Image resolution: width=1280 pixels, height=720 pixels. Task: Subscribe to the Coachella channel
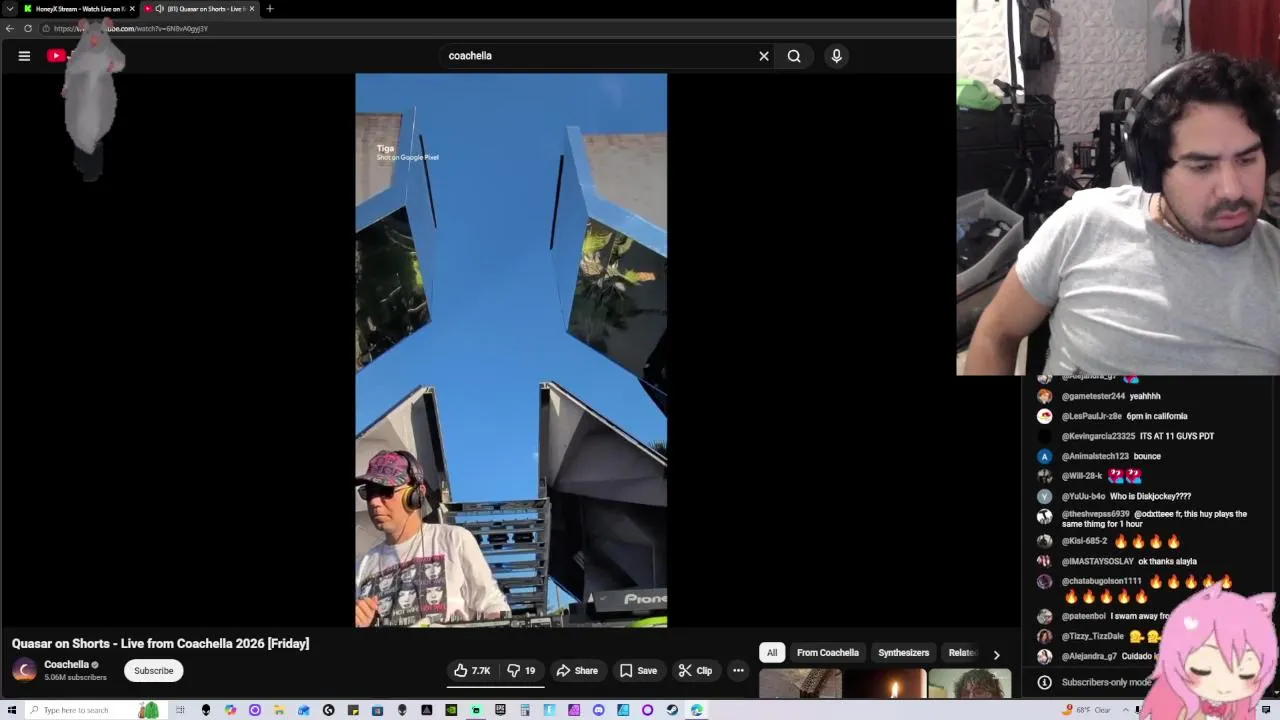tap(154, 670)
